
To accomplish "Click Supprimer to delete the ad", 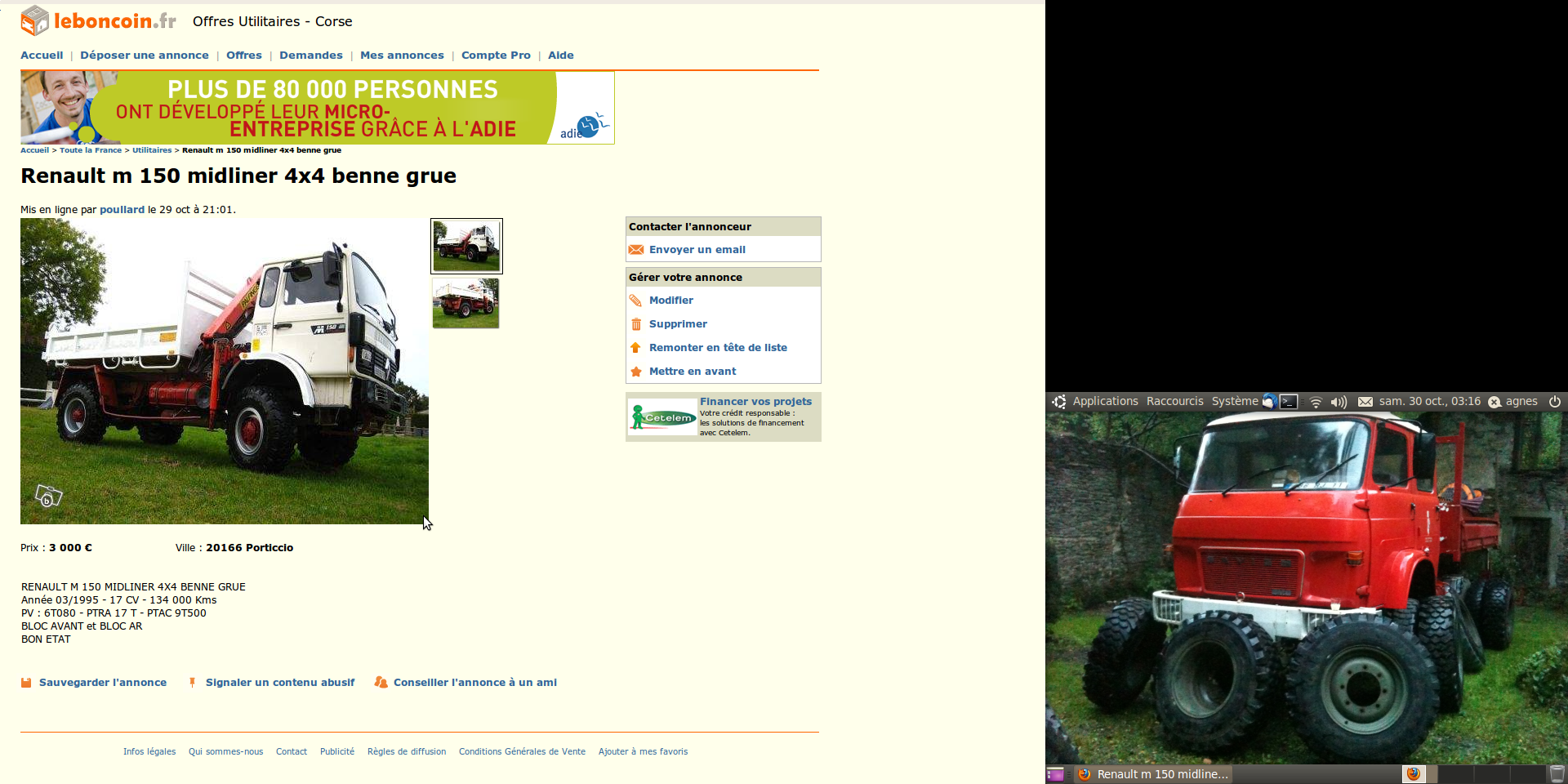I will coord(678,324).
